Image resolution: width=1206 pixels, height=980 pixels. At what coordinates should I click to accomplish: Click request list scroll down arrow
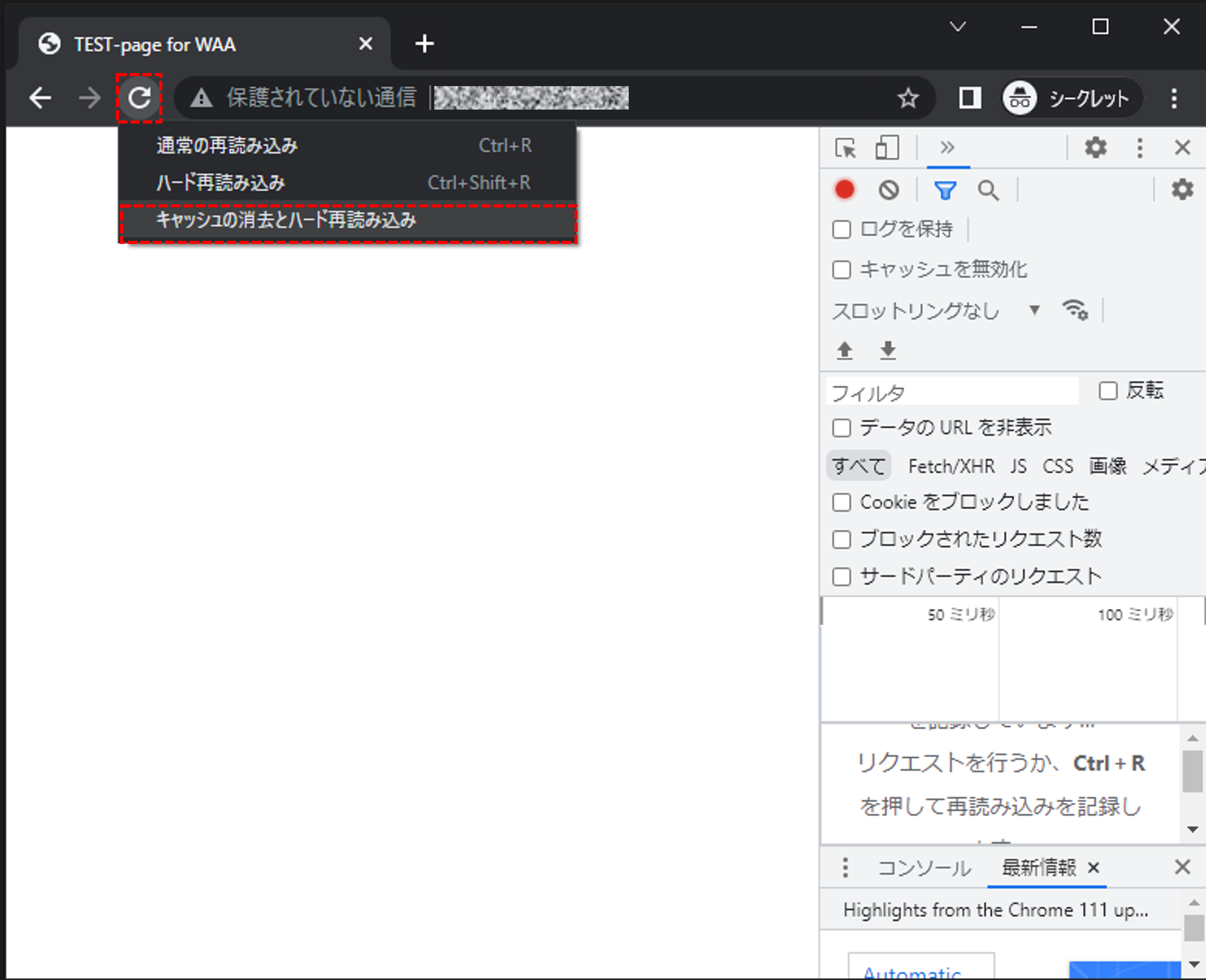(1192, 829)
